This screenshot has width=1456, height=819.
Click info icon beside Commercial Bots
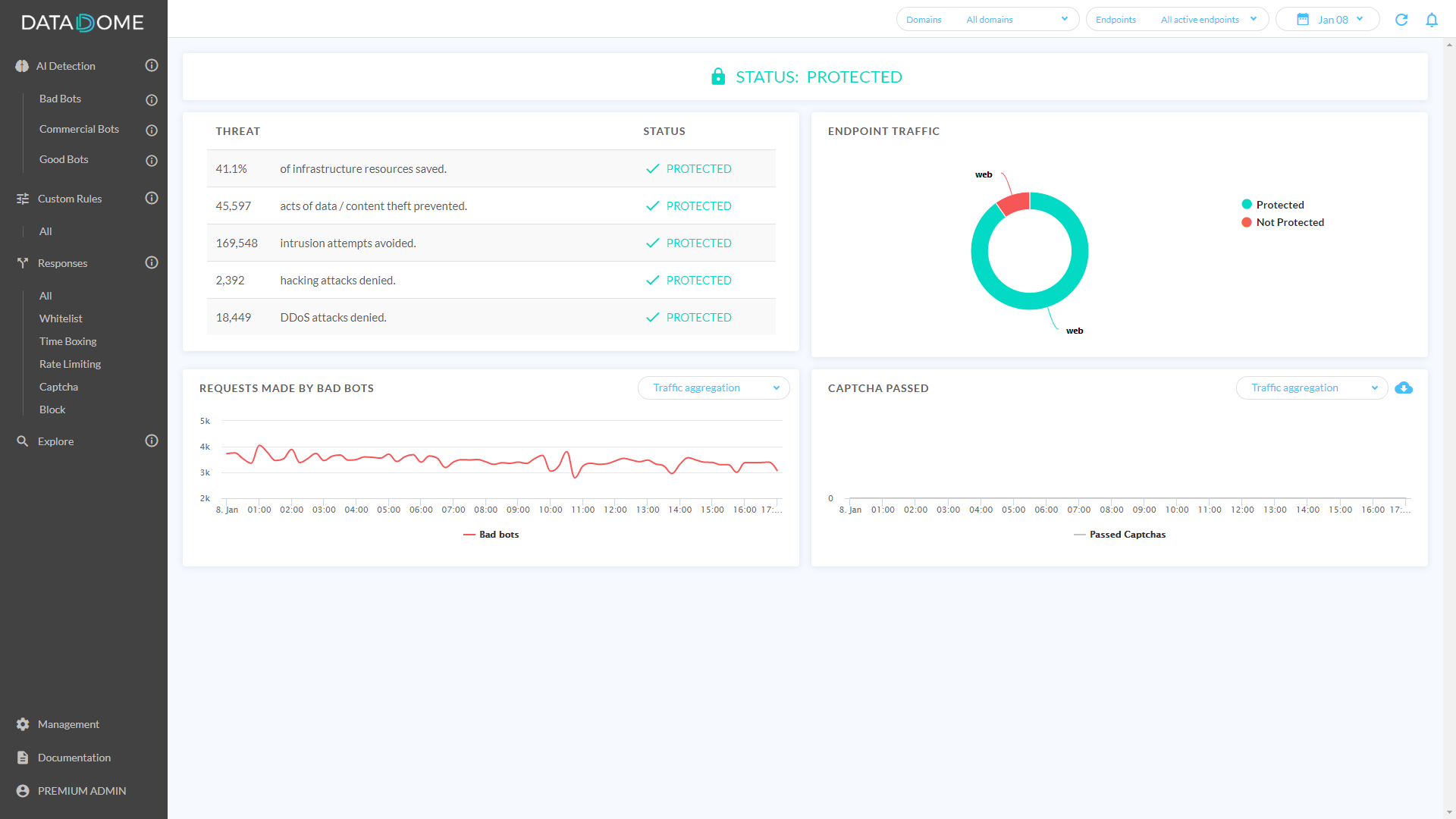click(152, 130)
